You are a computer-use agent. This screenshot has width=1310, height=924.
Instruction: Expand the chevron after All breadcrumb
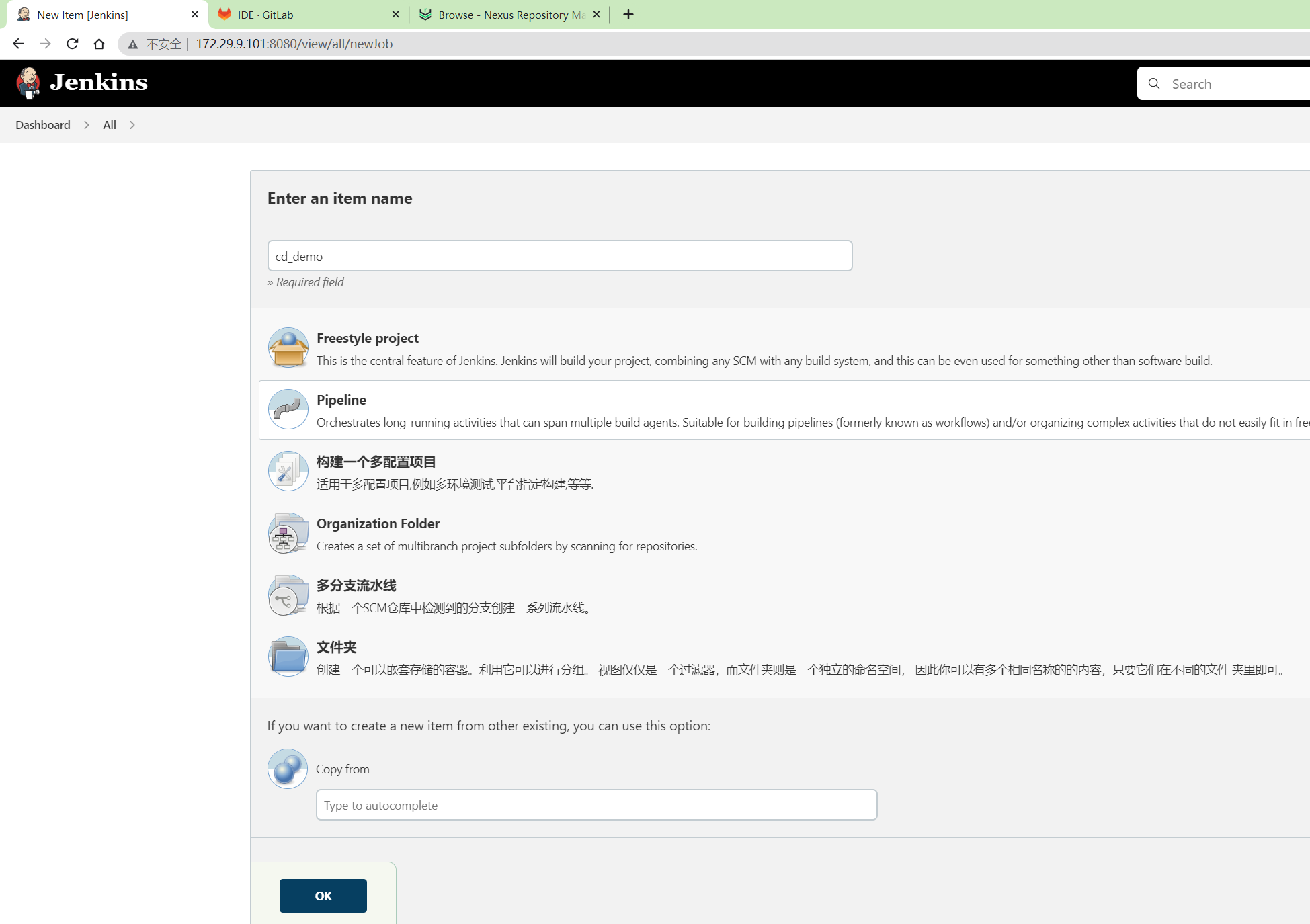[x=132, y=125]
